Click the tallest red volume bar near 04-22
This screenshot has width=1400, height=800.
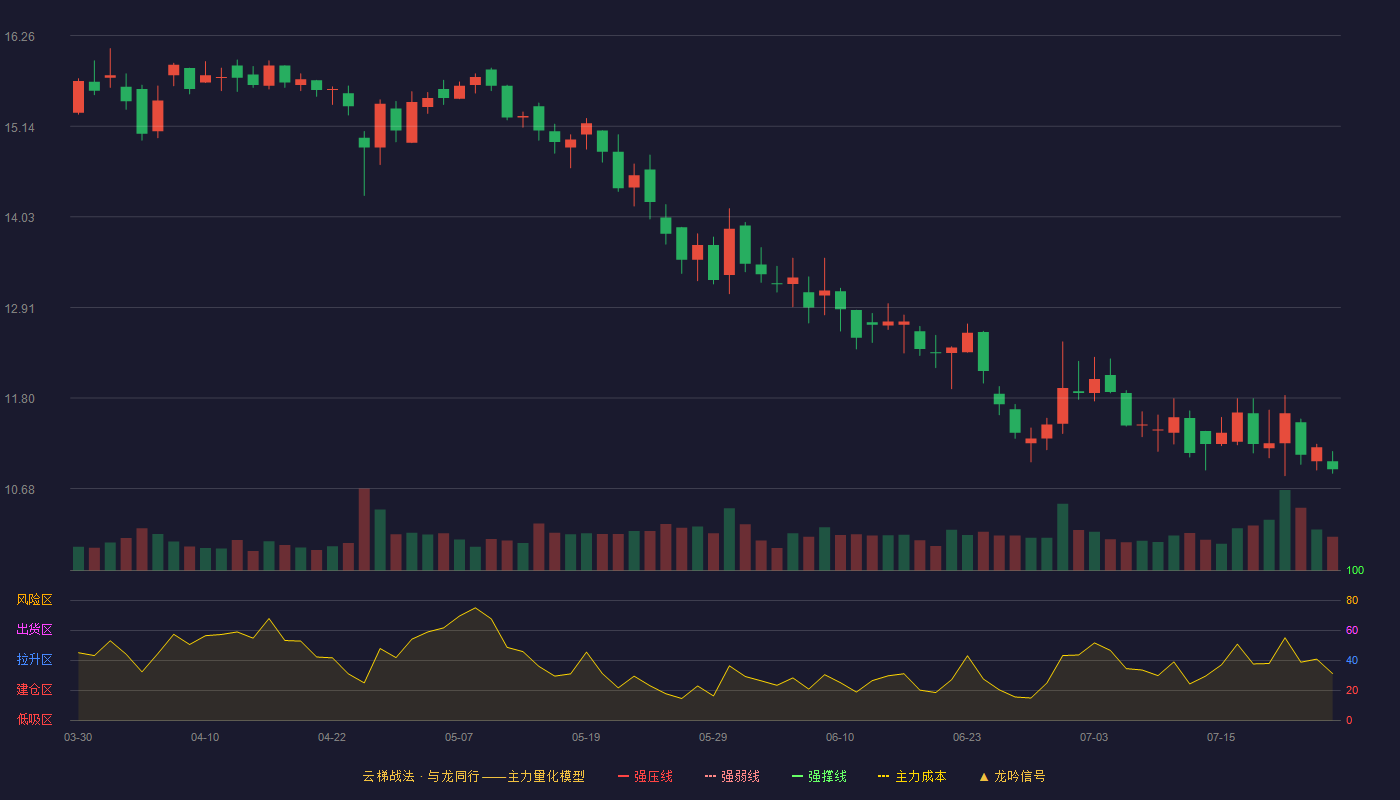pyautogui.click(x=364, y=529)
